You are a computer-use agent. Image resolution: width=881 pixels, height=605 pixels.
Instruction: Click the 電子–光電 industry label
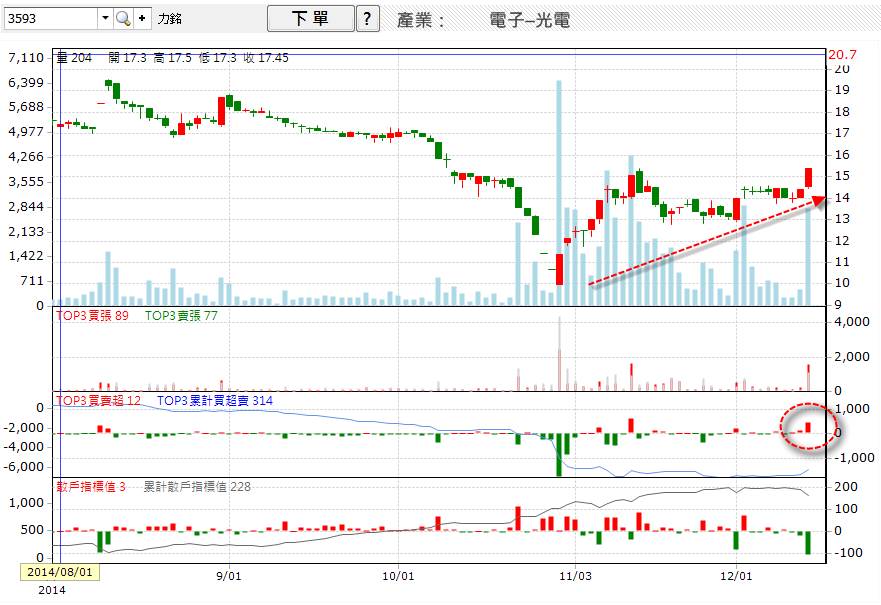(536, 19)
